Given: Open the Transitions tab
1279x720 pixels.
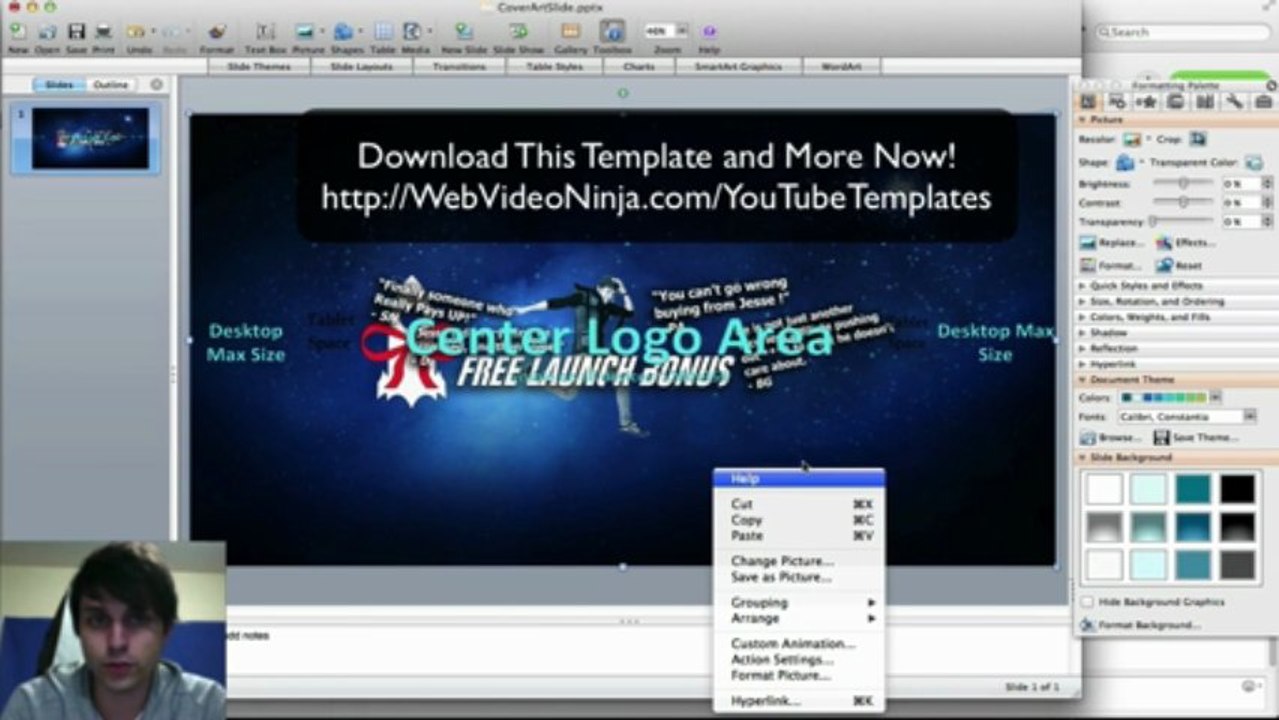Looking at the screenshot, I should point(459,67).
